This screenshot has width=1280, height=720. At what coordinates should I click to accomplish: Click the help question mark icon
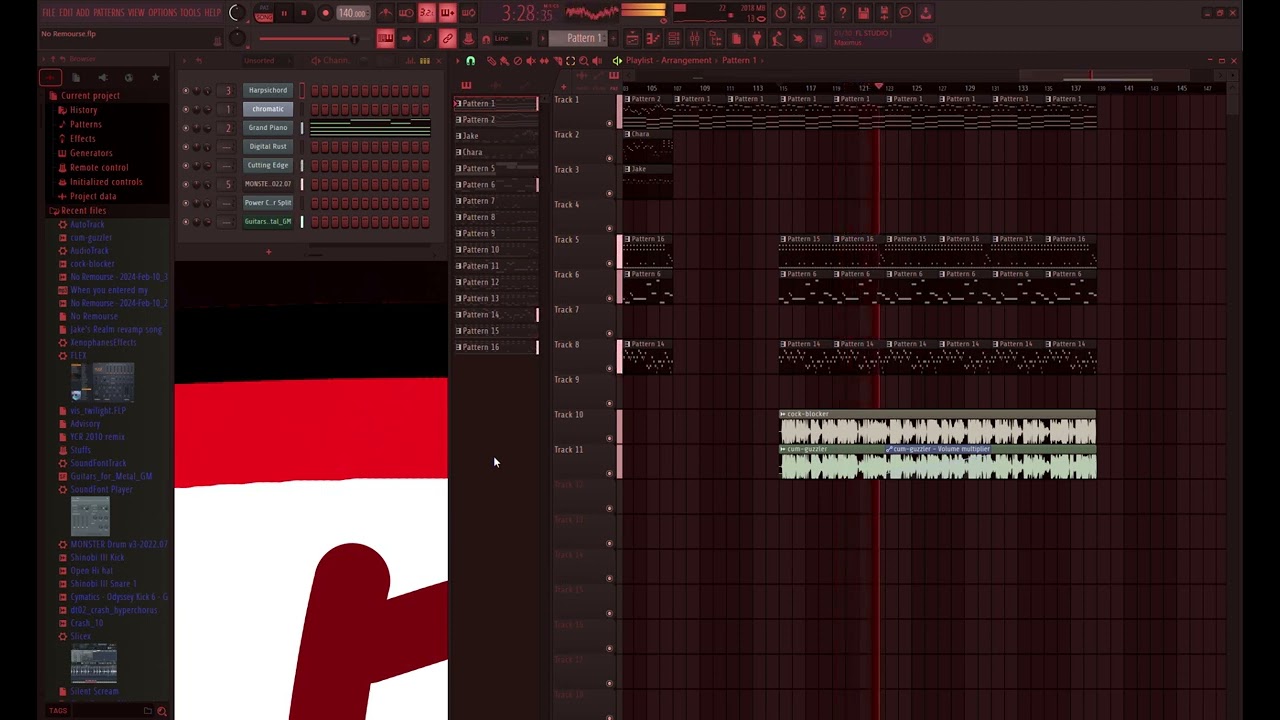point(842,13)
